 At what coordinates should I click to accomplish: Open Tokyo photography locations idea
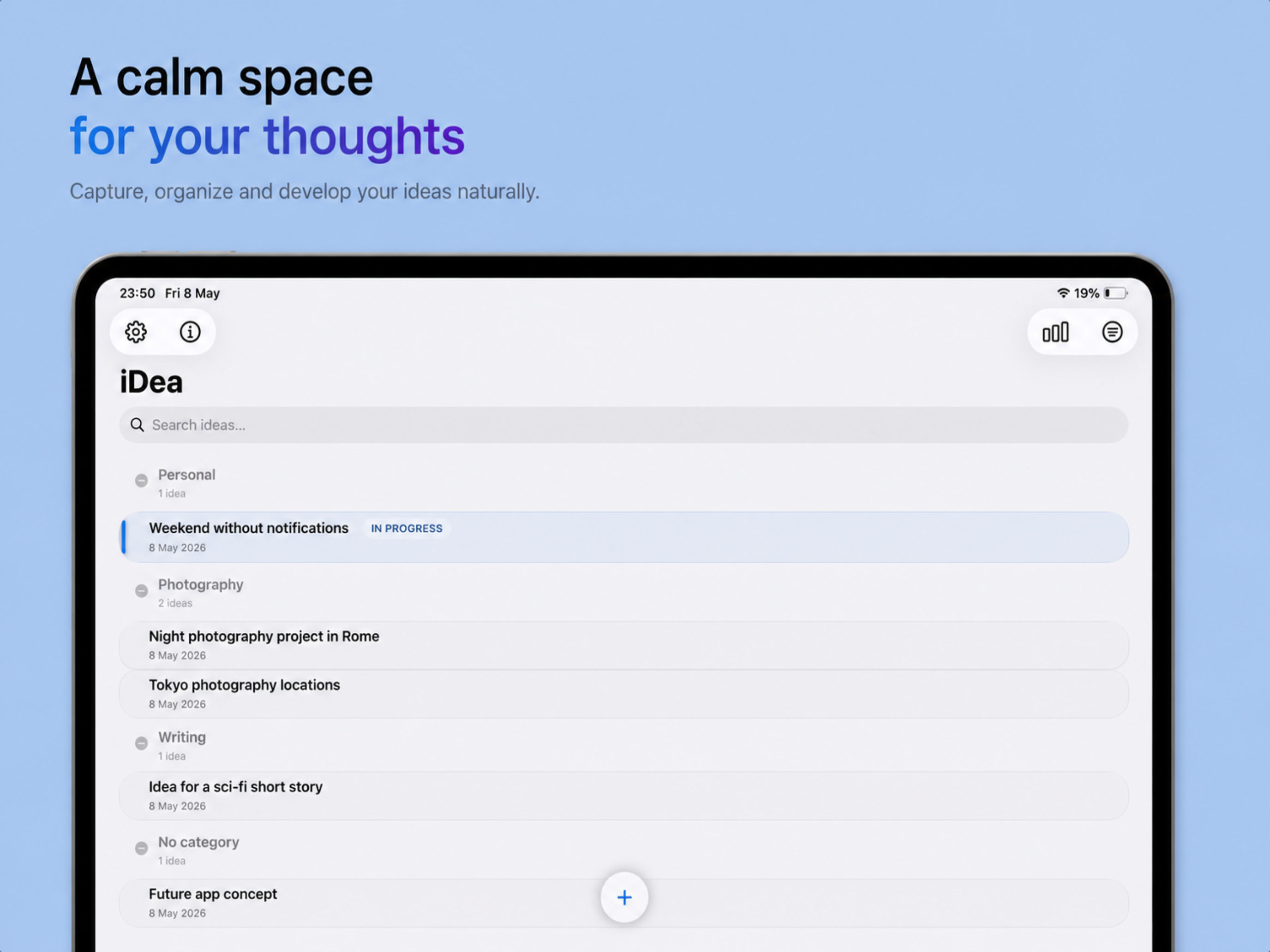coord(624,694)
